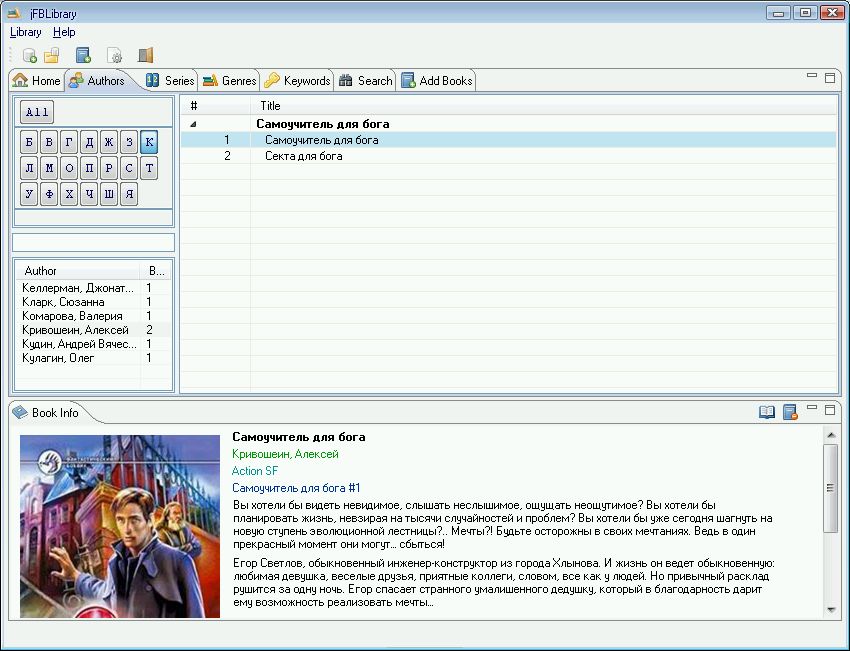Open the settings page-gear toolbar icon
The height and width of the screenshot is (651, 850).
click(114, 55)
